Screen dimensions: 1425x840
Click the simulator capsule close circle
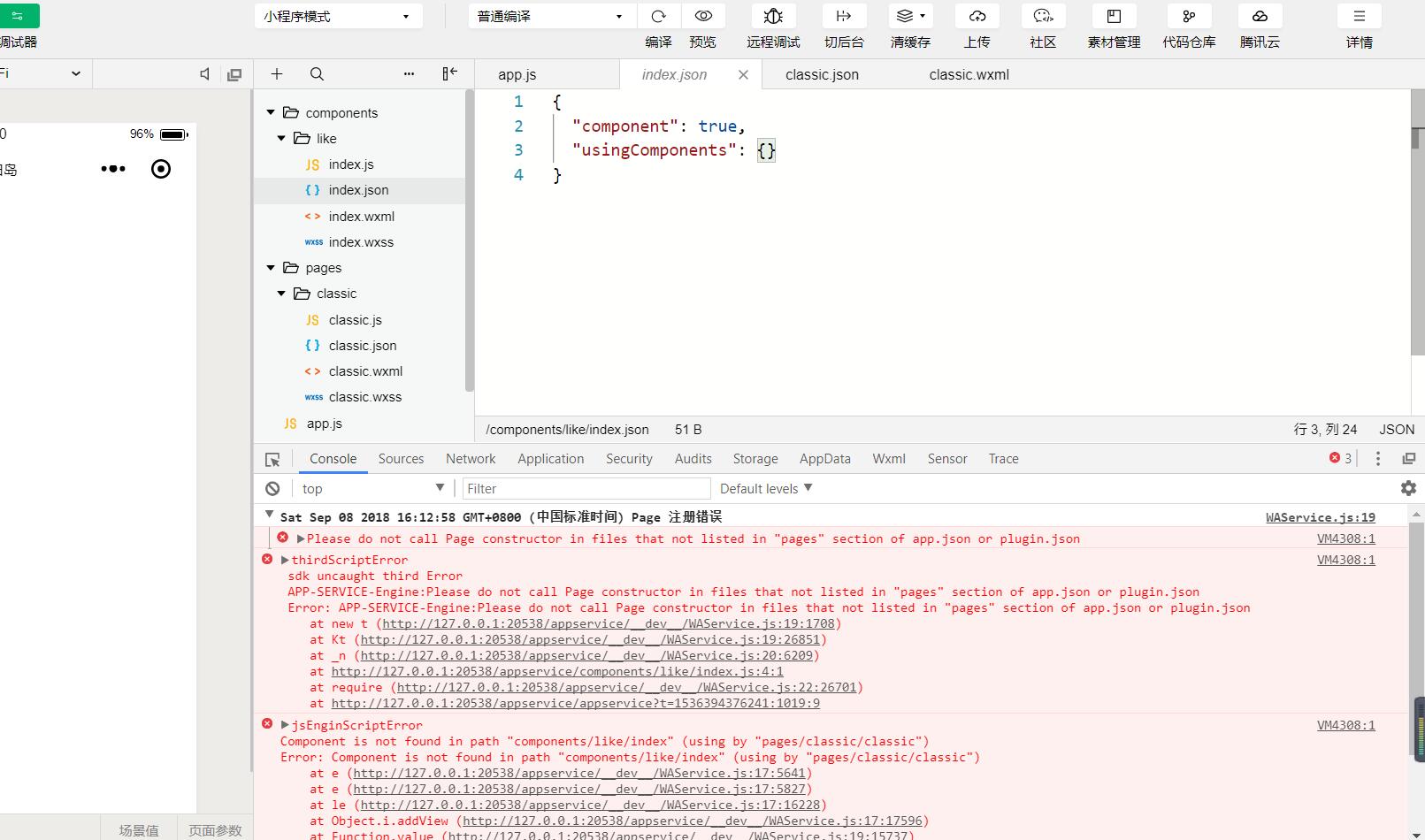point(161,169)
